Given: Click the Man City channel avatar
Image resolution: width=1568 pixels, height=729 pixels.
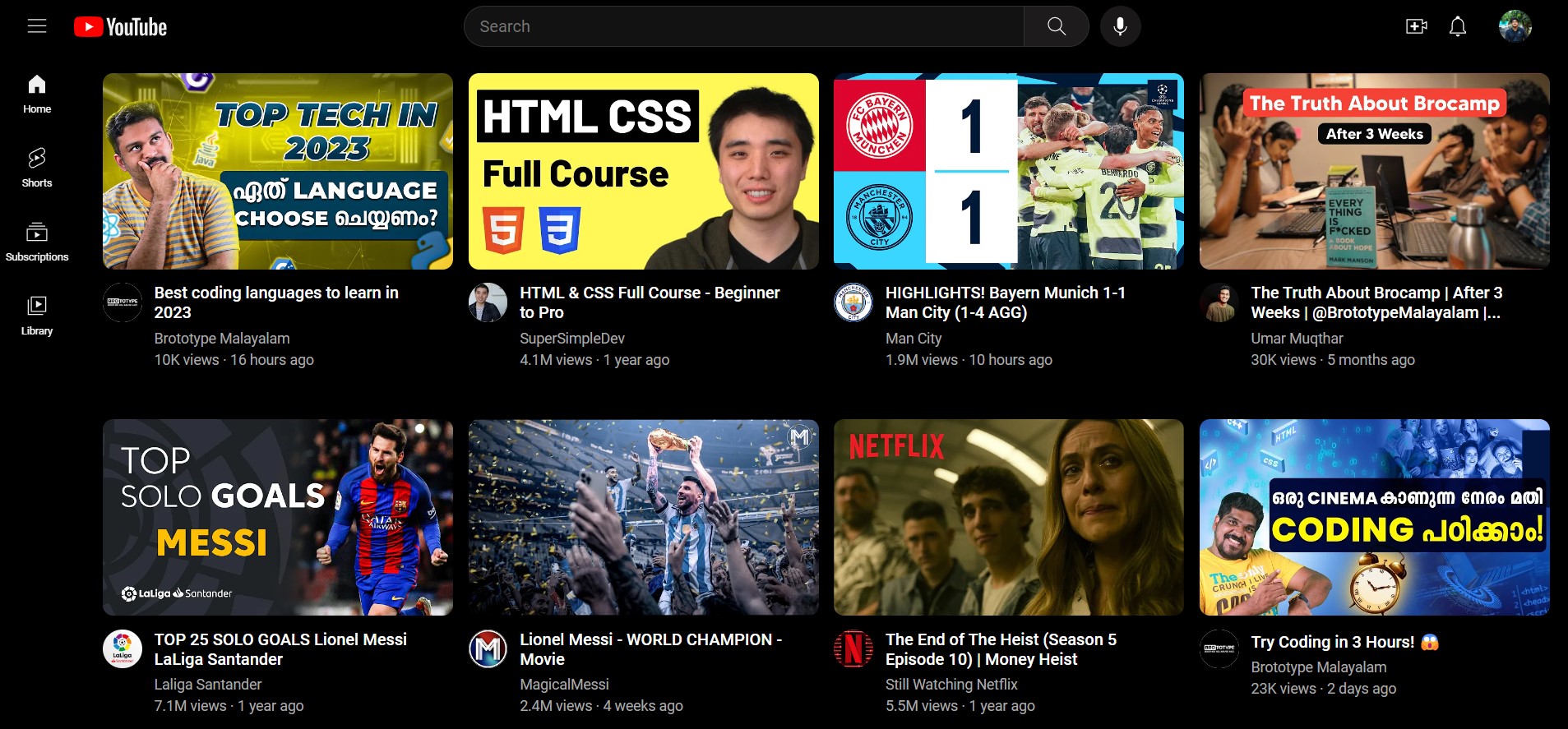Looking at the screenshot, I should (x=853, y=302).
